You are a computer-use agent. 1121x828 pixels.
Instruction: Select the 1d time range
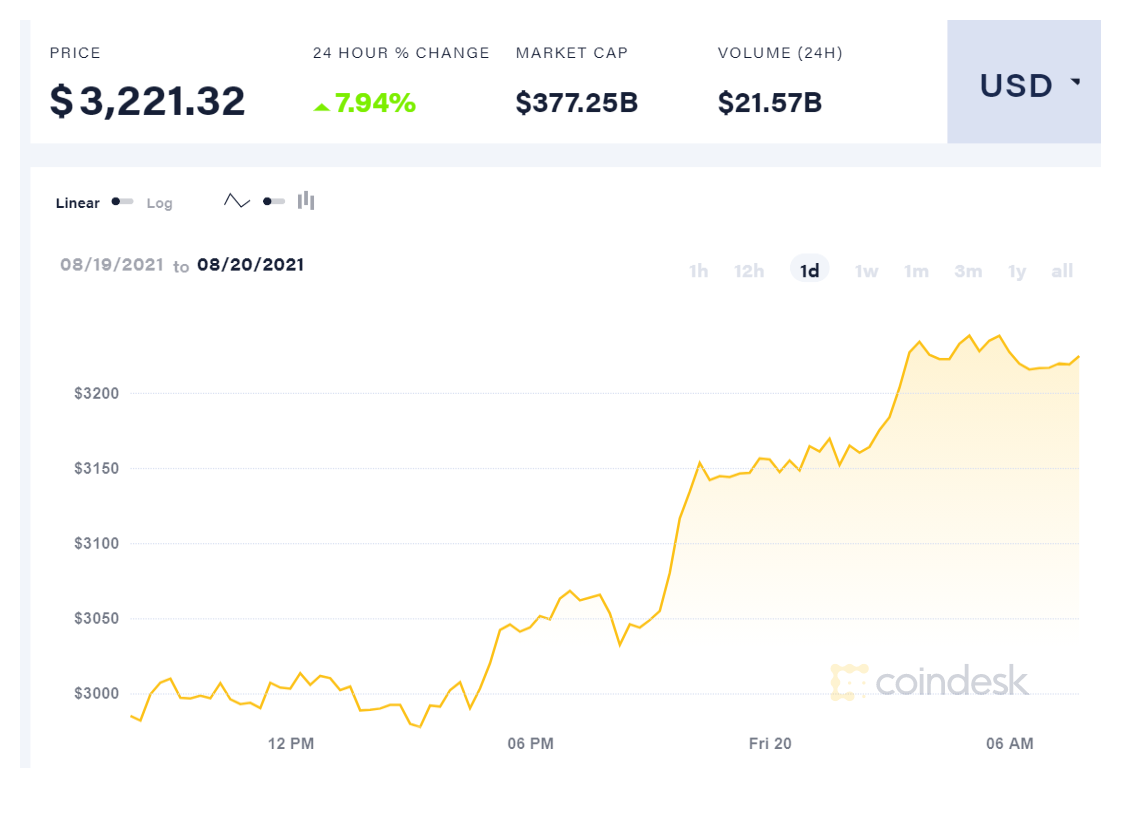pyautogui.click(x=810, y=271)
